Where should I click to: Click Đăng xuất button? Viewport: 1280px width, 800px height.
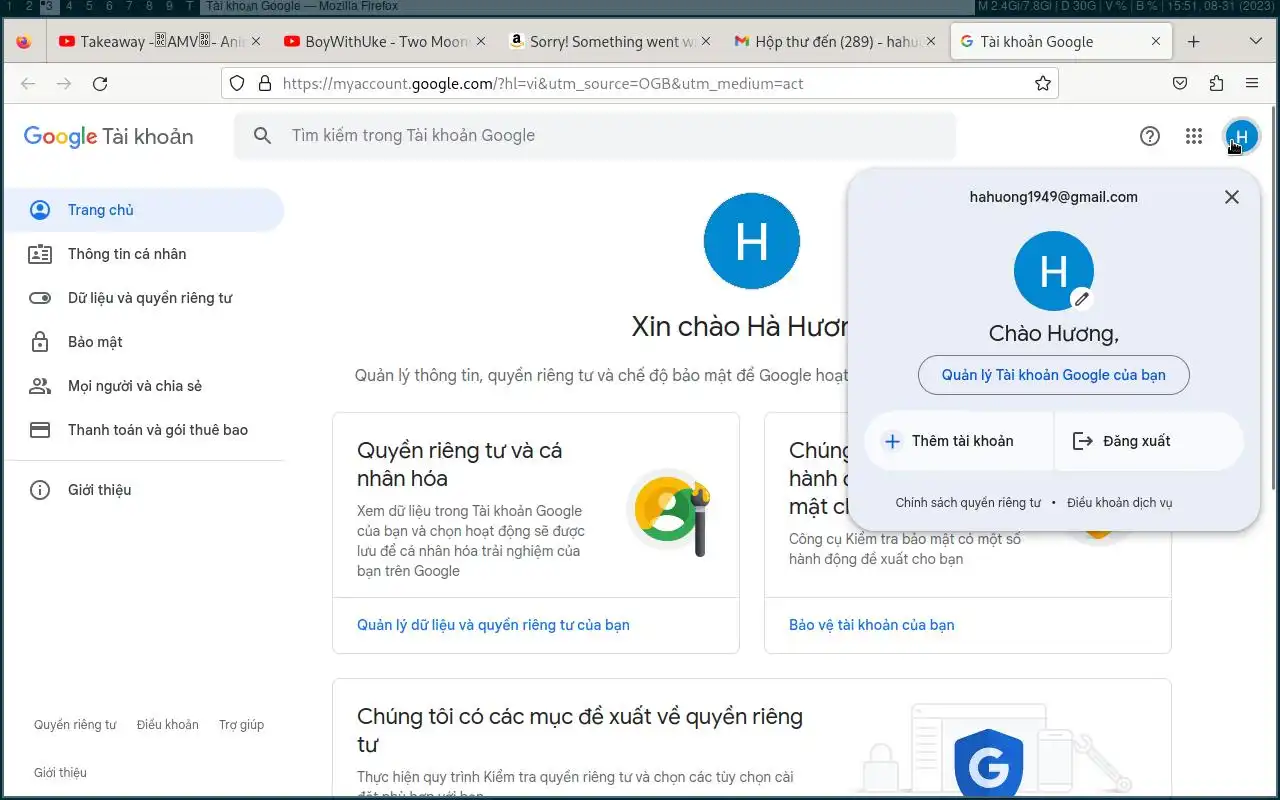1149,441
